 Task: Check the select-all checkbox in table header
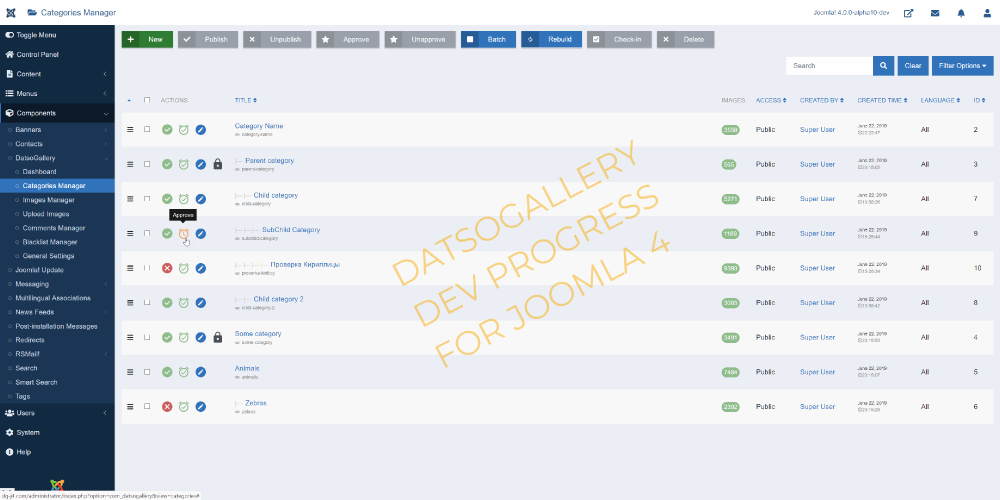pyautogui.click(x=148, y=100)
